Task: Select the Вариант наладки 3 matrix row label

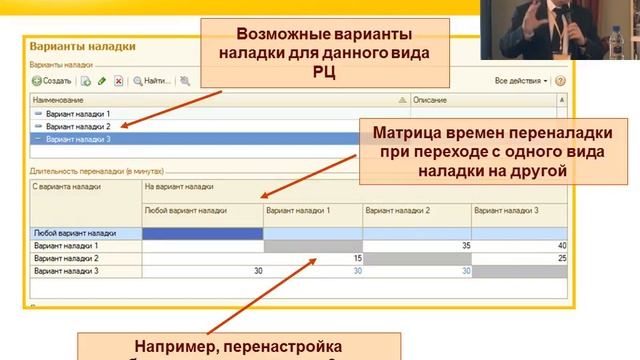Action: pyautogui.click(x=86, y=271)
